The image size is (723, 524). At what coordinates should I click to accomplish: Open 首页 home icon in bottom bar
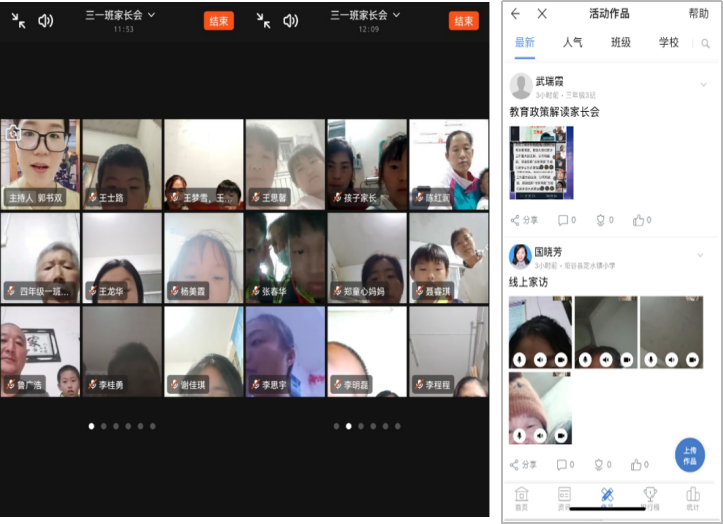pos(521,497)
